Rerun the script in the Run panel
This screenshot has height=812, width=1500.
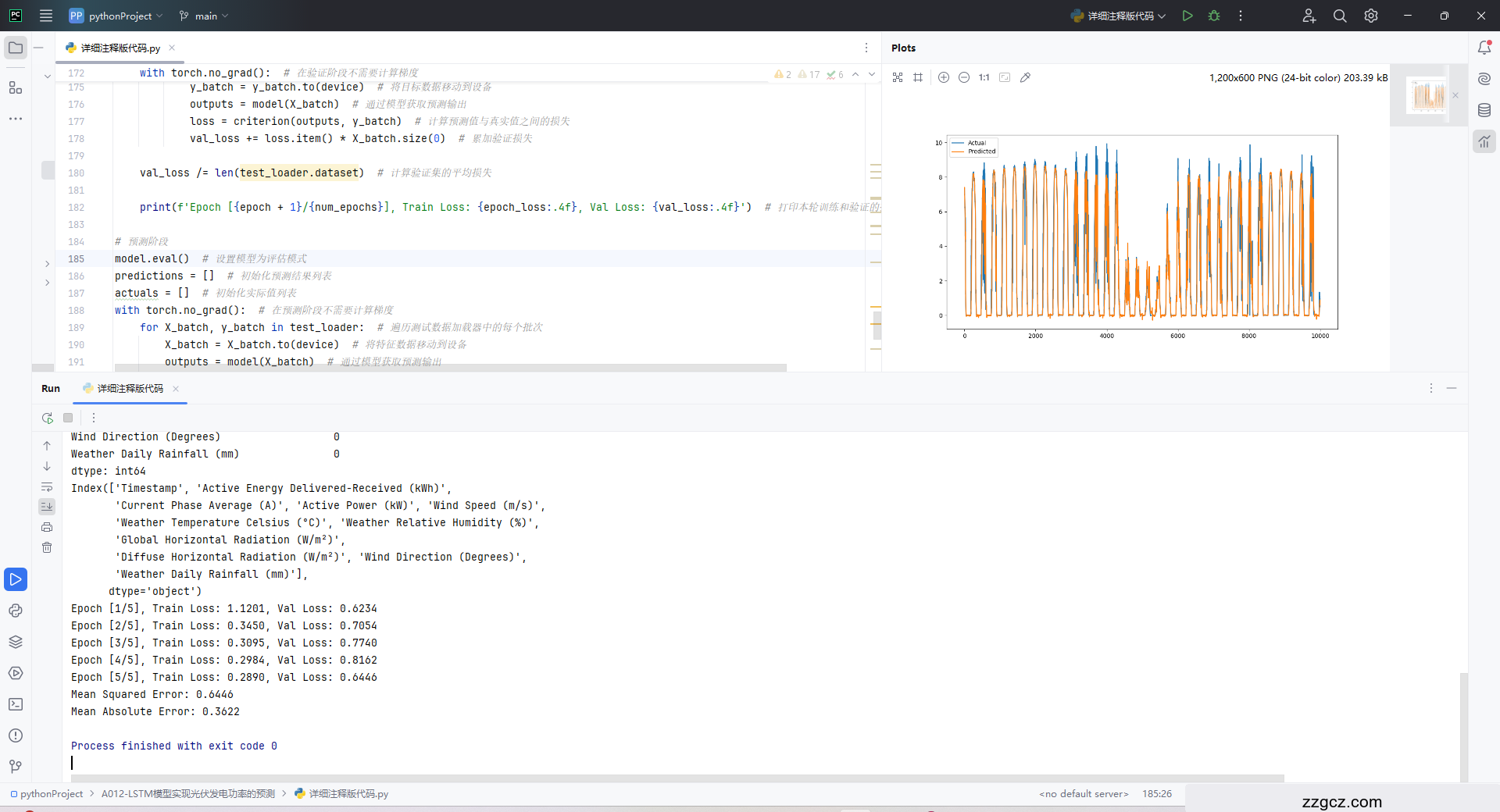(48, 418)
